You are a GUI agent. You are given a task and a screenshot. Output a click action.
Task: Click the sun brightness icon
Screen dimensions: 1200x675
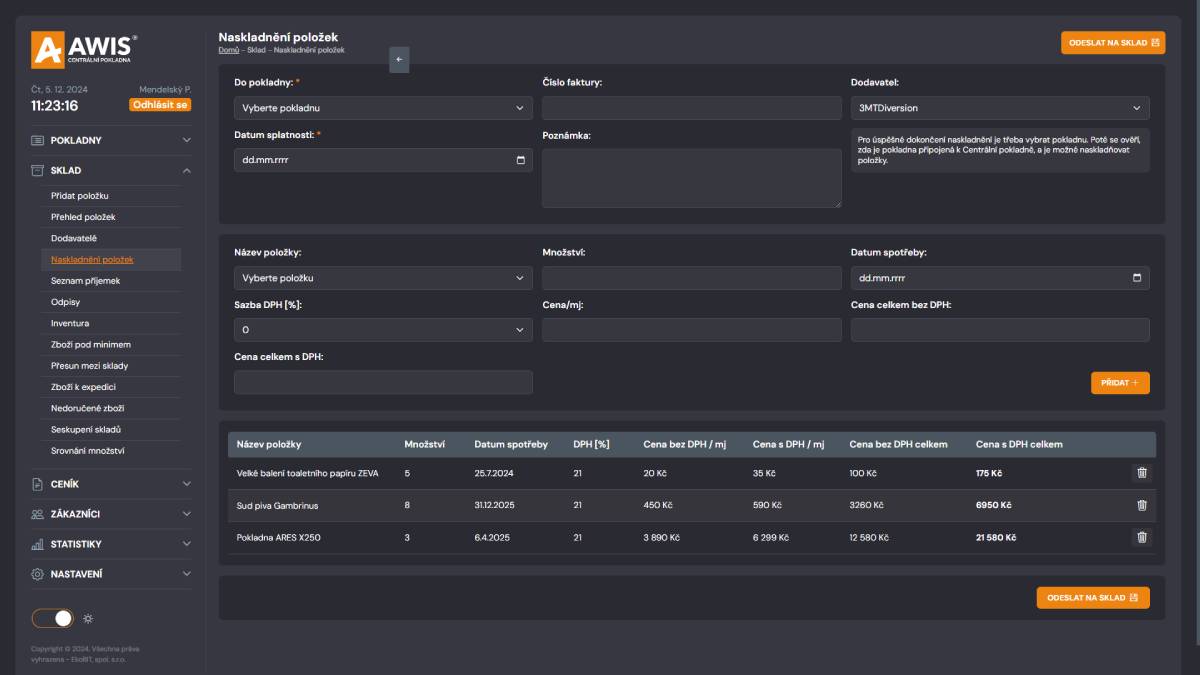(x=88, y=618)
